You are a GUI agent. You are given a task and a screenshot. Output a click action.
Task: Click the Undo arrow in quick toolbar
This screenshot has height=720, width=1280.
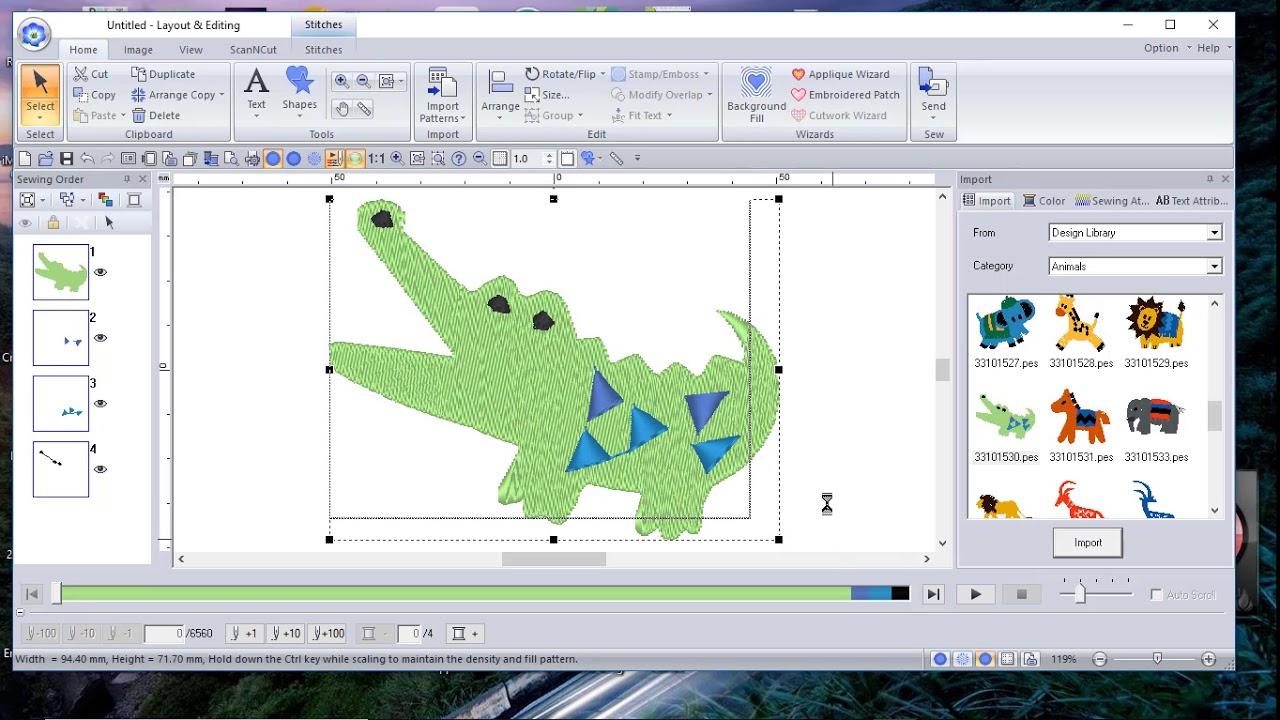[x=87, y=158]
